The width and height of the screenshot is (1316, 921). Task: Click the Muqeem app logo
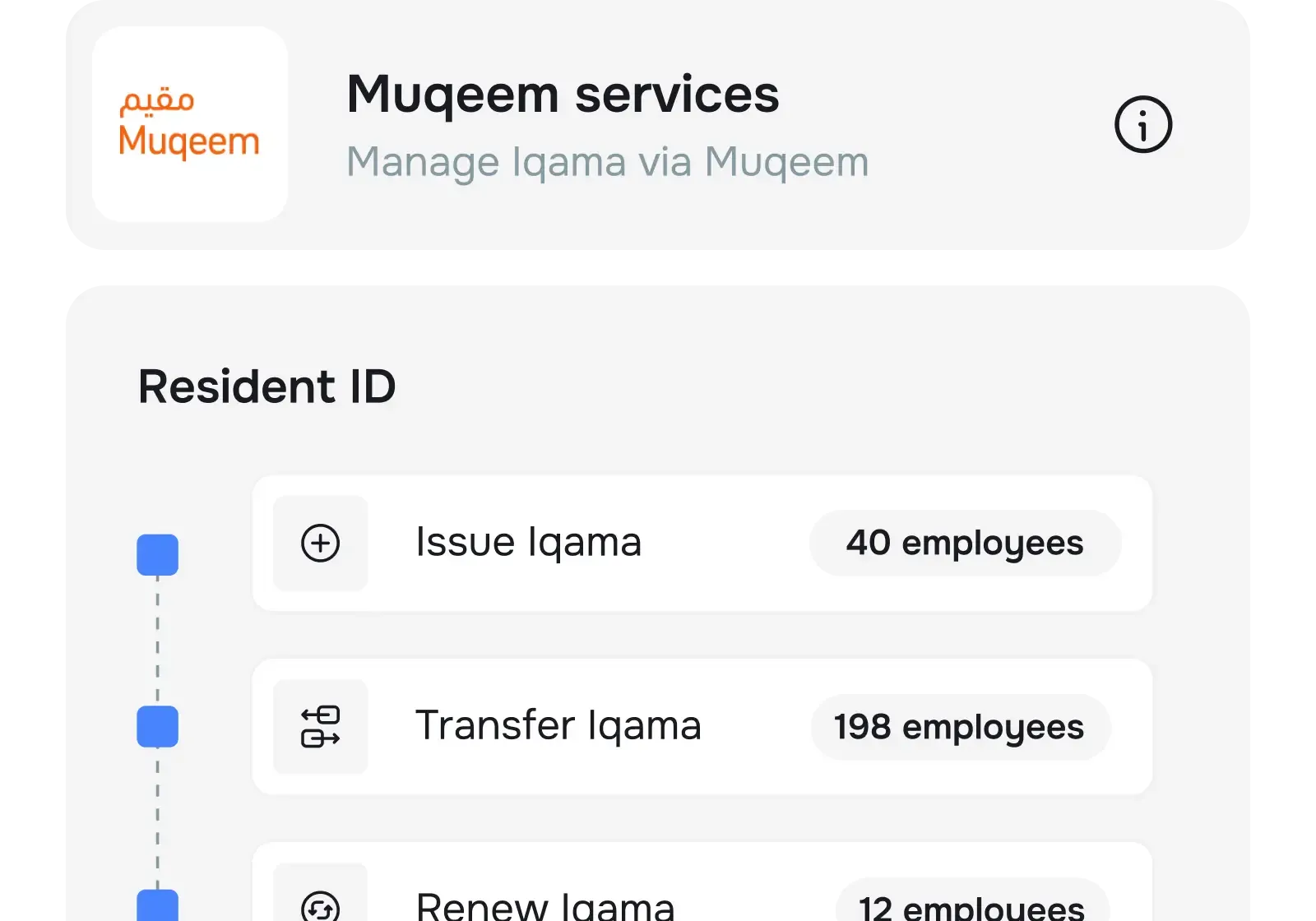(x=189, y=124)
